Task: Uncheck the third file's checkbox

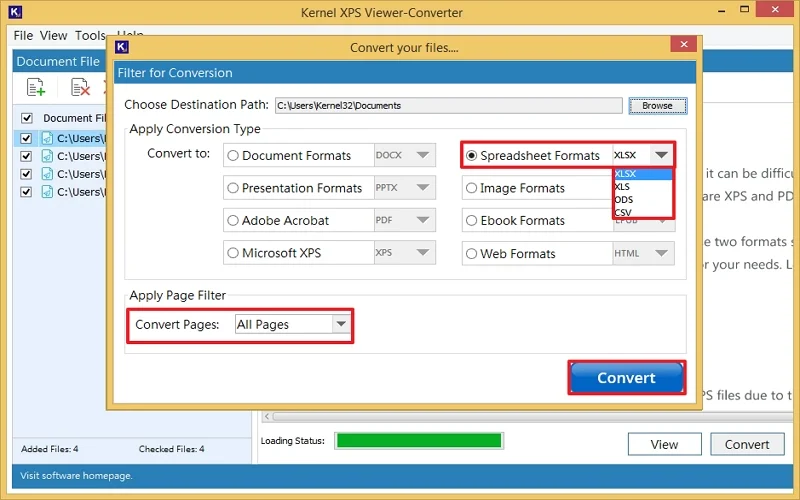Action: [26, 174]
